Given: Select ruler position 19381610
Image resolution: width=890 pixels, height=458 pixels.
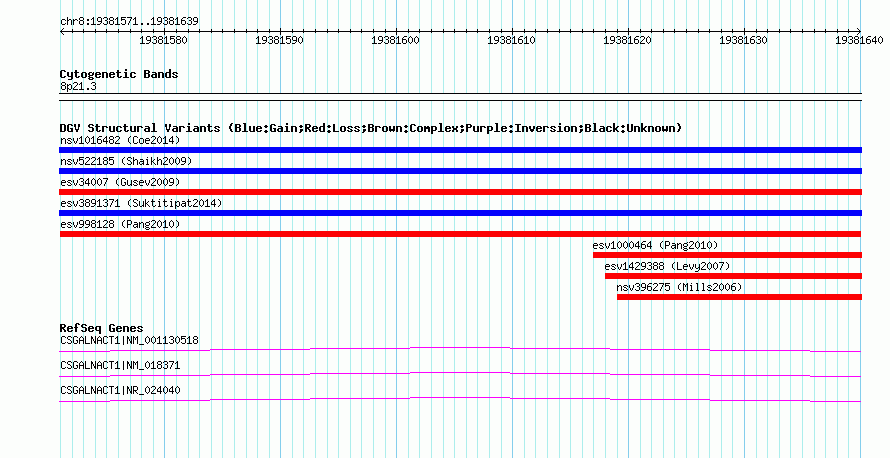Looking at the screenshot, I should click(511, 40).
